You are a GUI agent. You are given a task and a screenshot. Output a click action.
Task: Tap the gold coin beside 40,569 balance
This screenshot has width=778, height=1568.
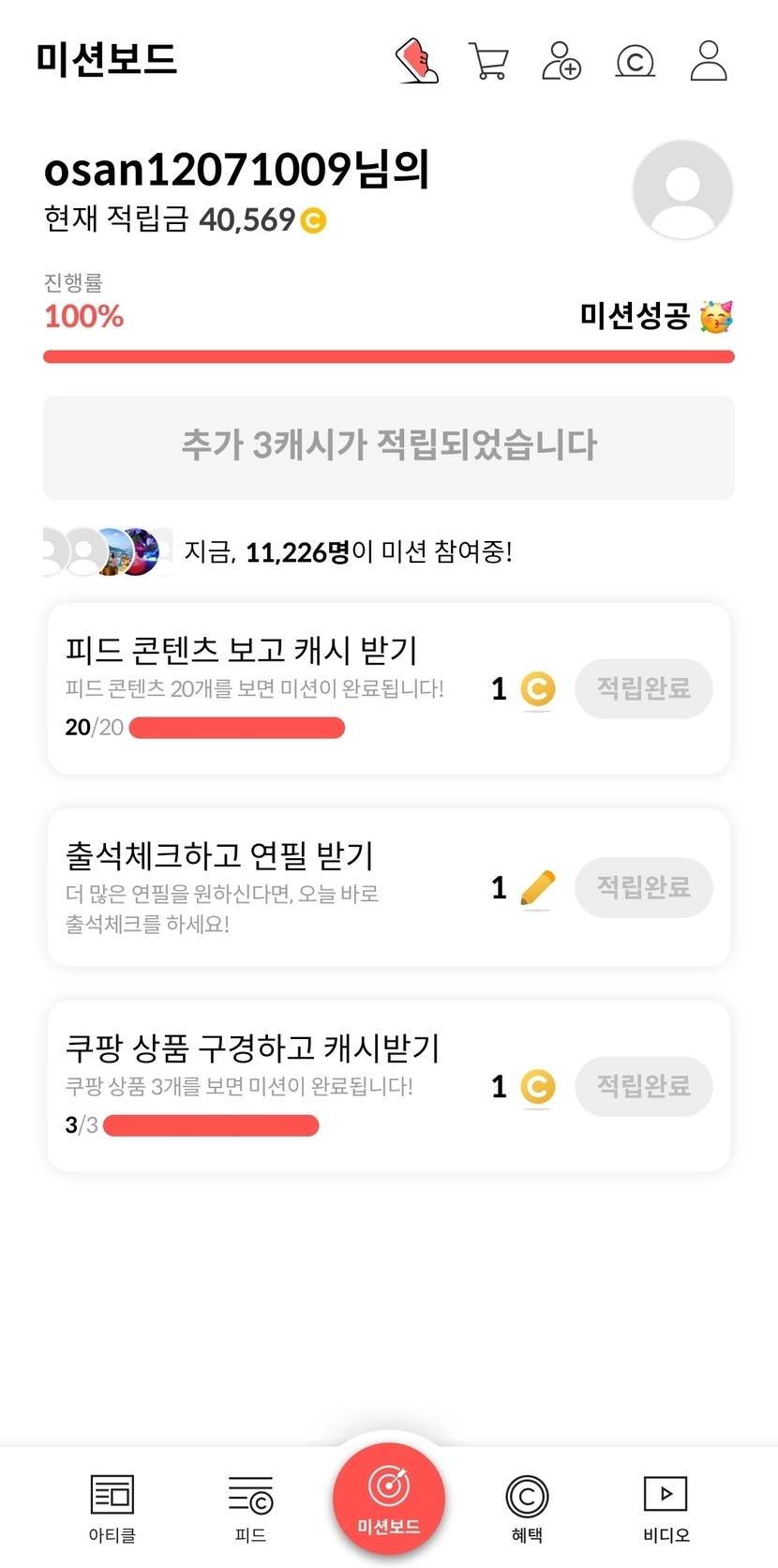pyautogui.click(x=313, y=221)
